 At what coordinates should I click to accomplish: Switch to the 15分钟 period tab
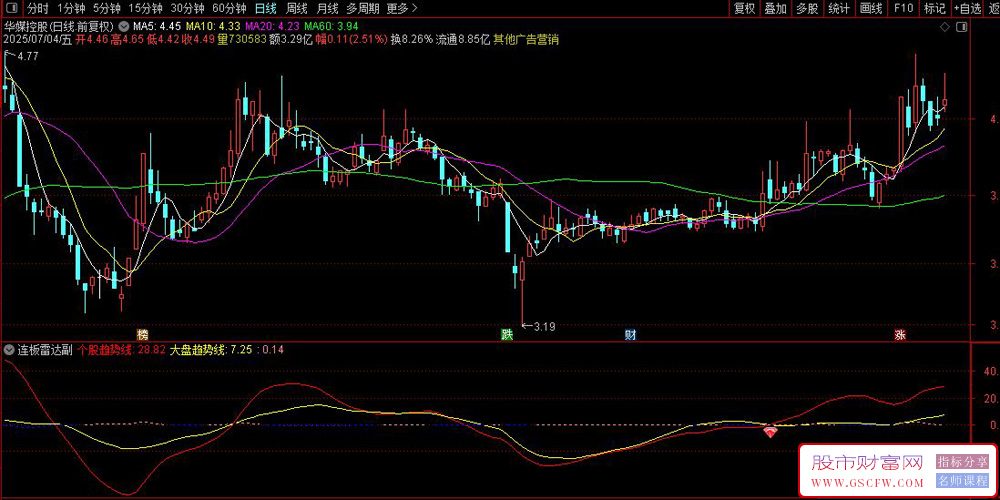[x=145, y=8]
